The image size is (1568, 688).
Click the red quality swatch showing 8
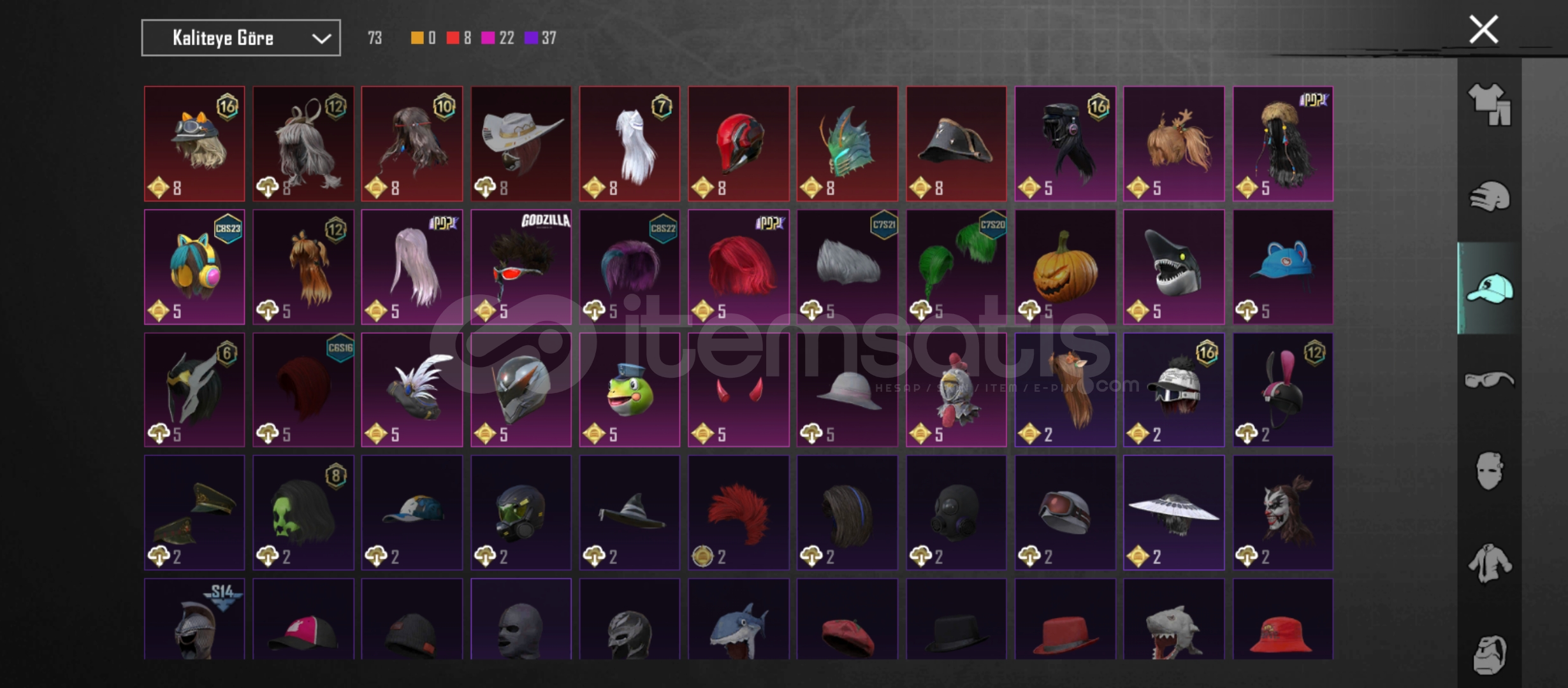(453, 38)
